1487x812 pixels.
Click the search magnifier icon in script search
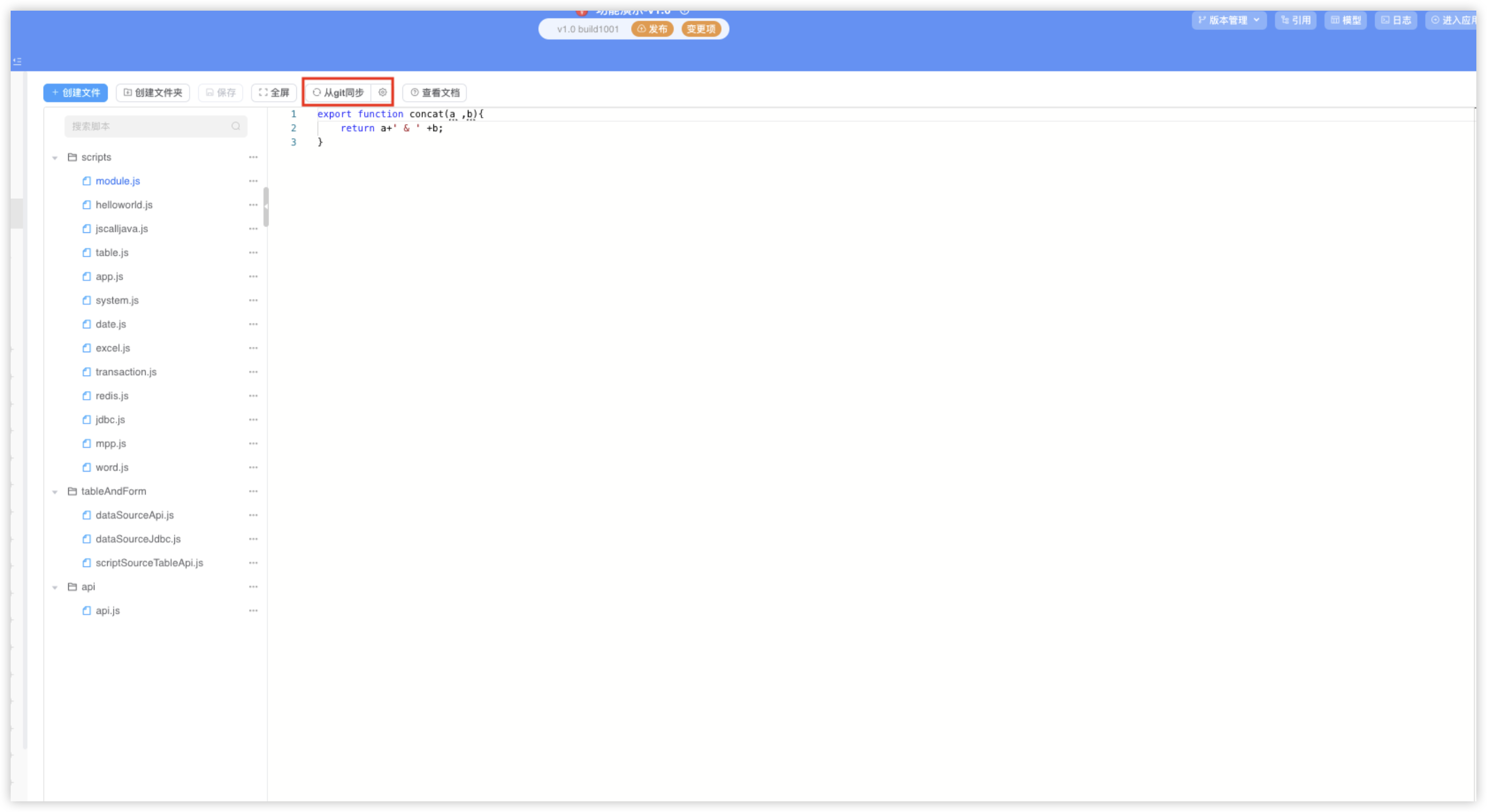(236, 126)
